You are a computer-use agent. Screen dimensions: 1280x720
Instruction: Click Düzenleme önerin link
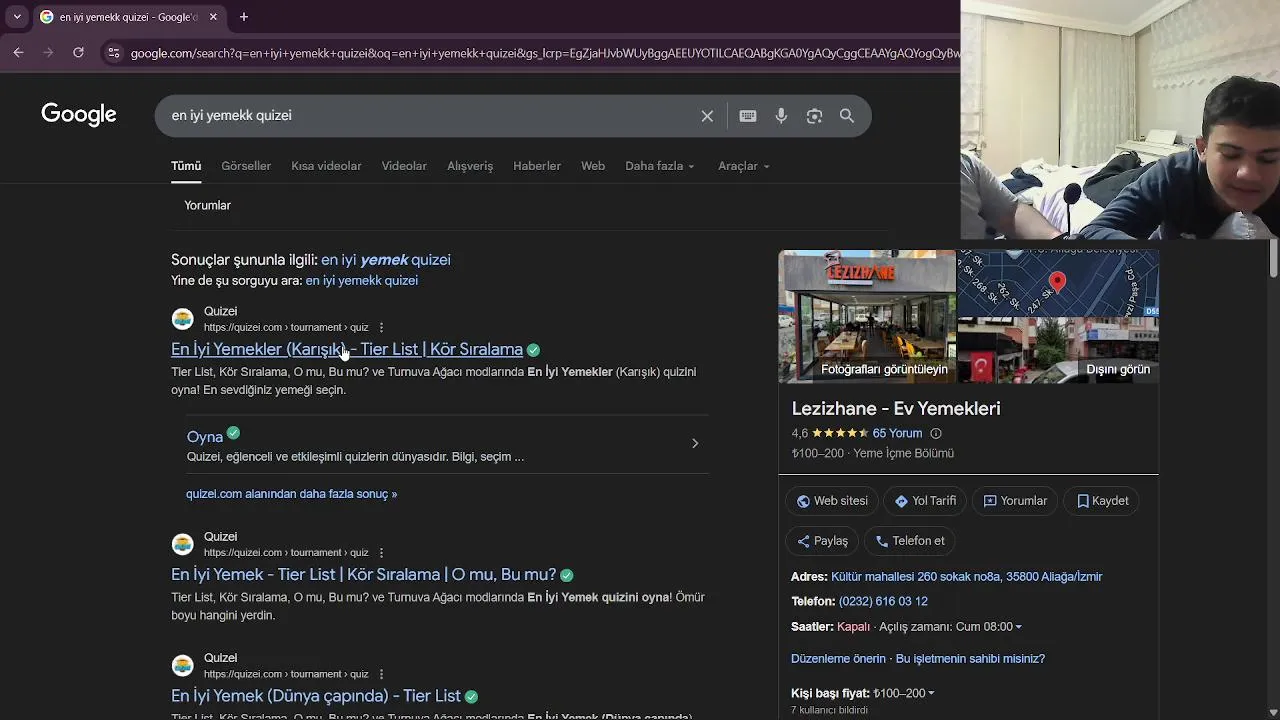pyautogui.click(x=838, y=659)
